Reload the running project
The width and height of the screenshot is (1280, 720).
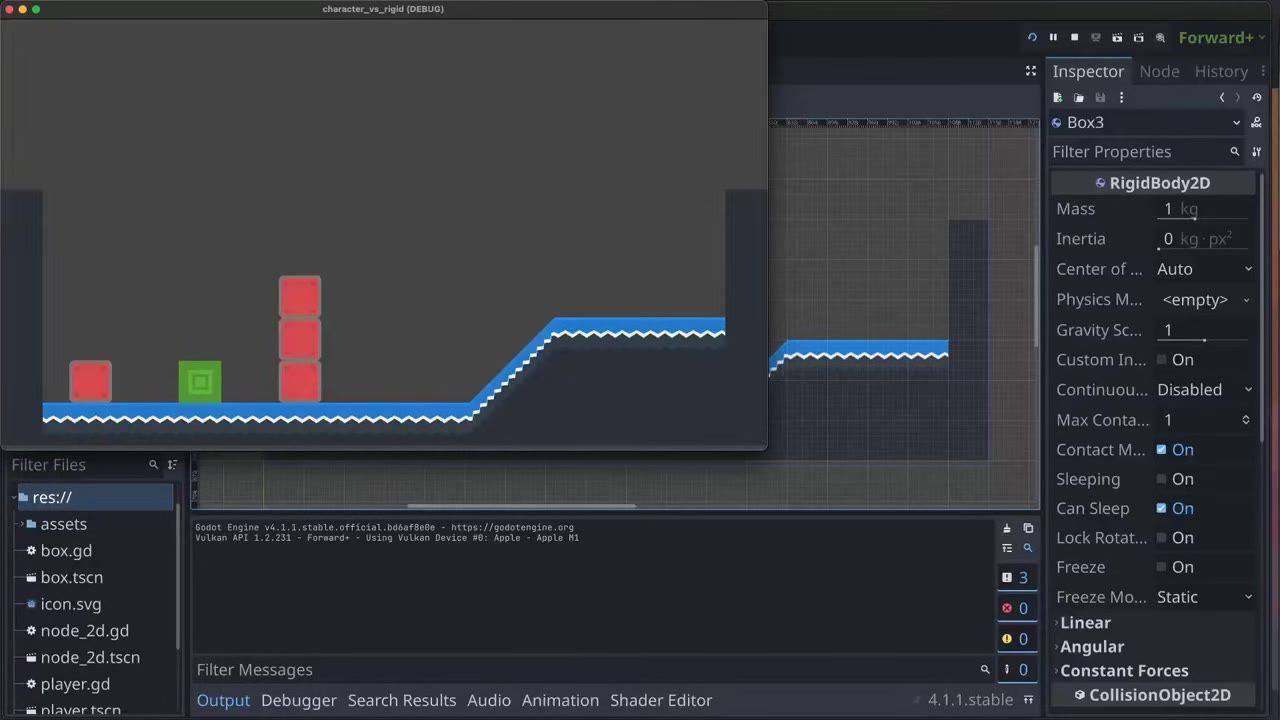[1032, 38]
